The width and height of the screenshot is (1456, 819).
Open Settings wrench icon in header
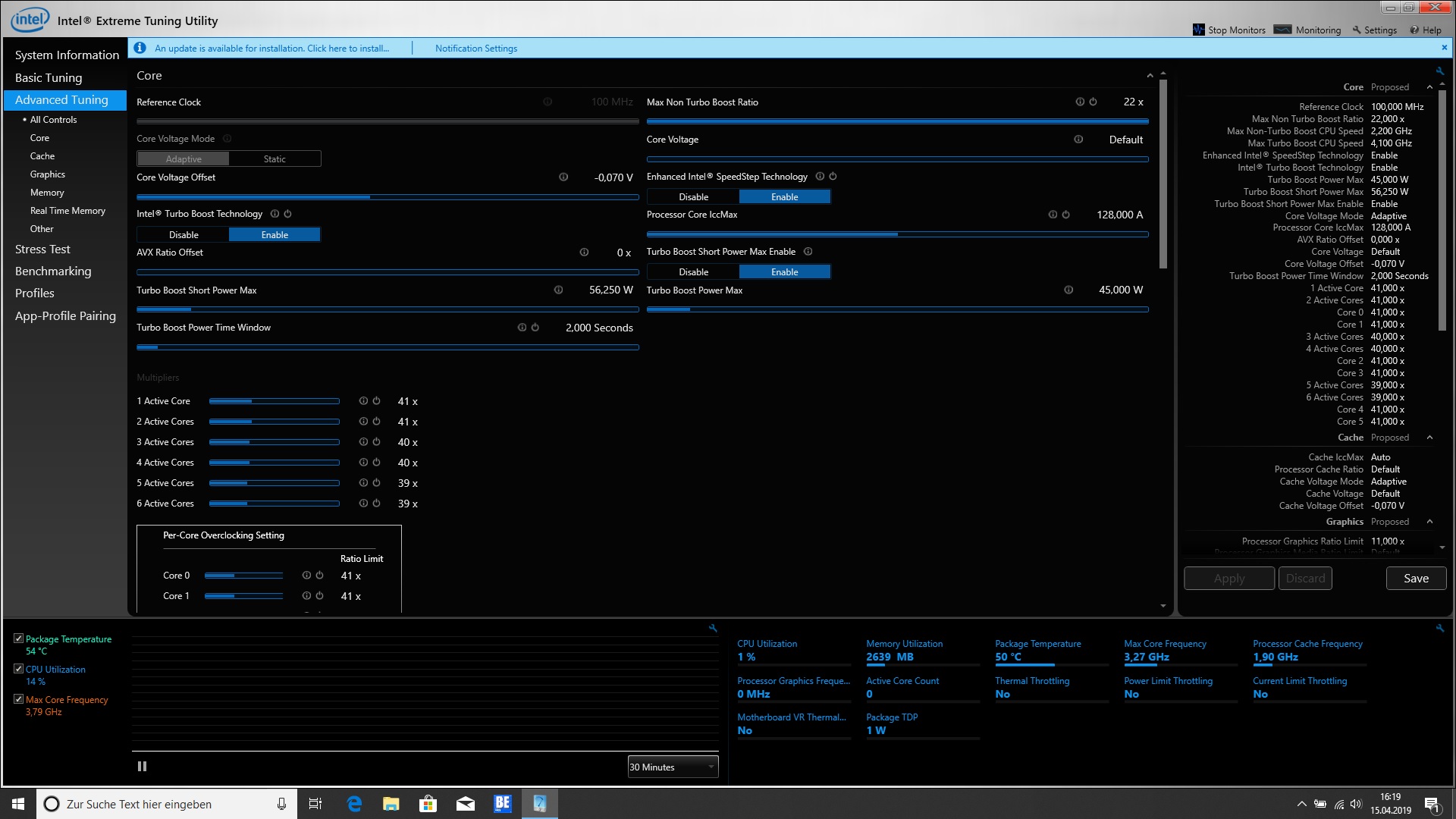tap(1357, 30)
